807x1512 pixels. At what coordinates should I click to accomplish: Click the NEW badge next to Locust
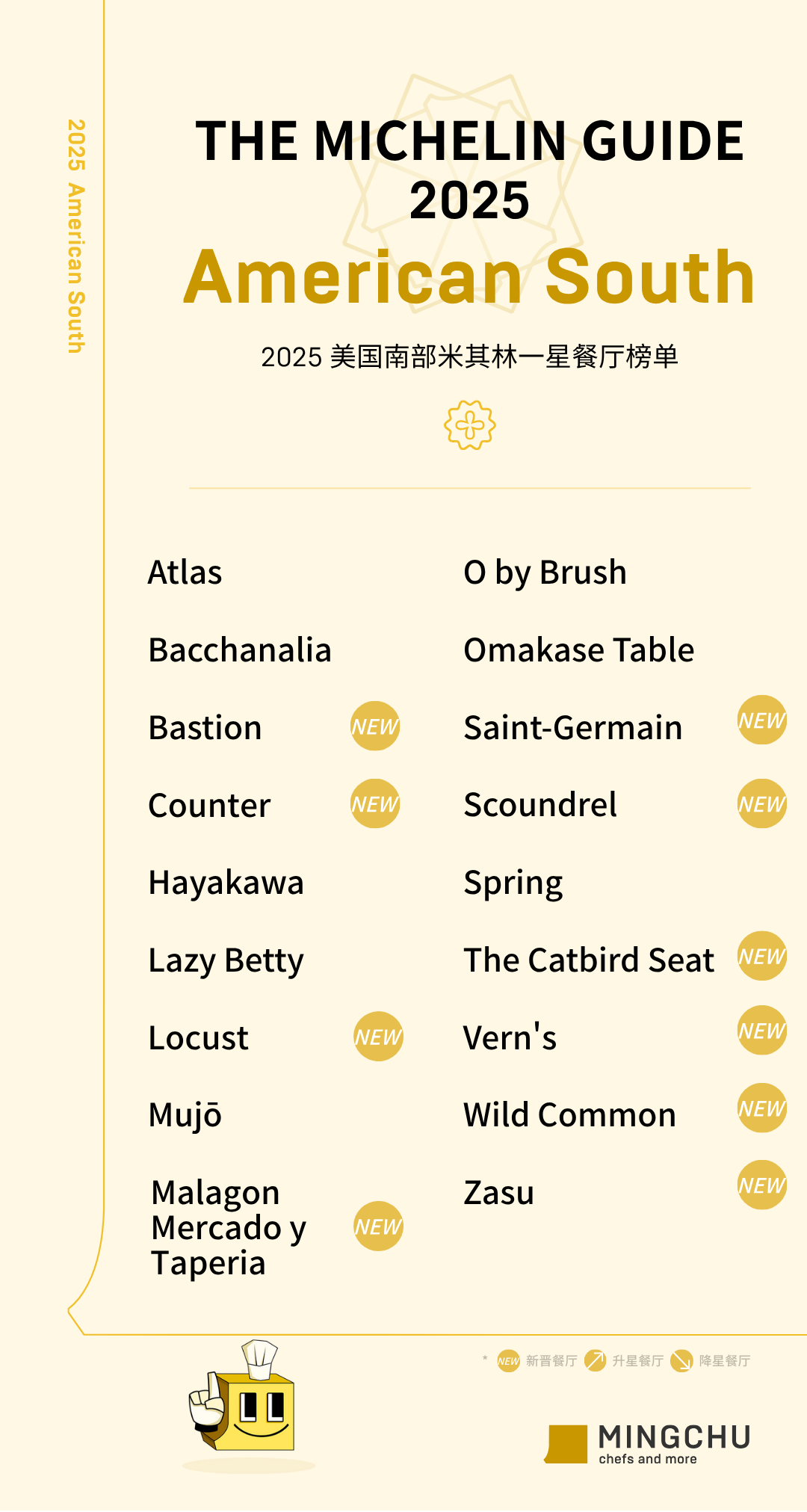pos(378,1037)
